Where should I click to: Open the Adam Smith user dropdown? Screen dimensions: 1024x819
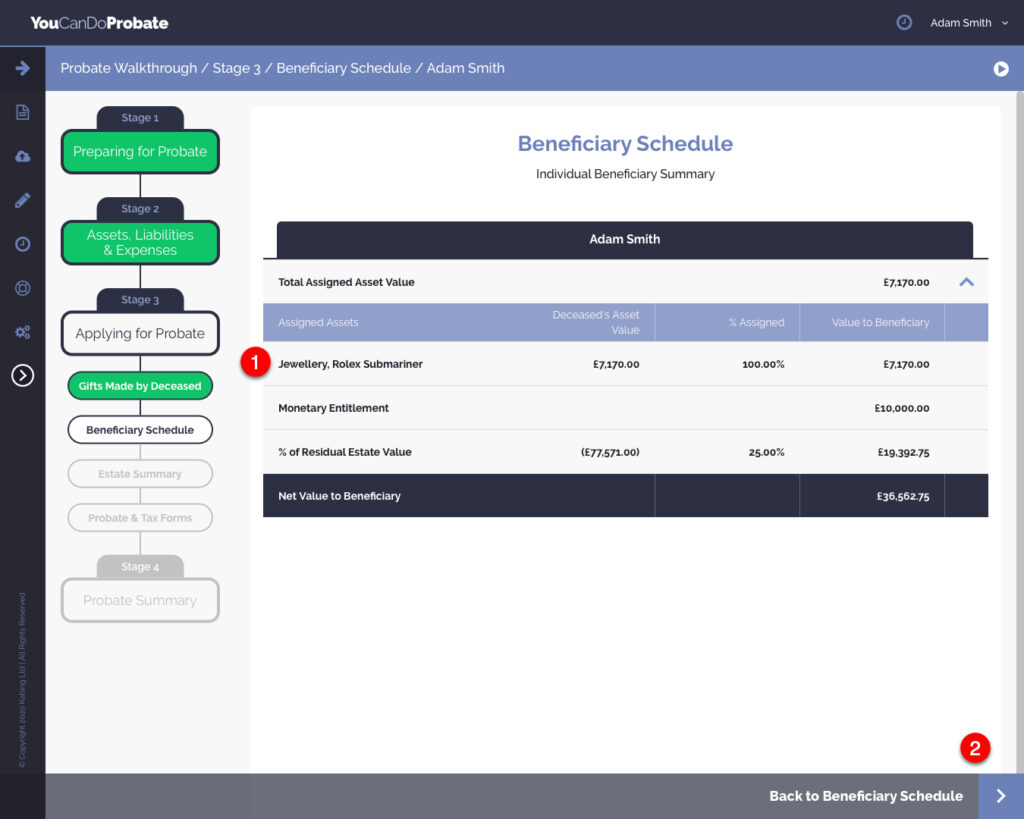coord(968,23)
